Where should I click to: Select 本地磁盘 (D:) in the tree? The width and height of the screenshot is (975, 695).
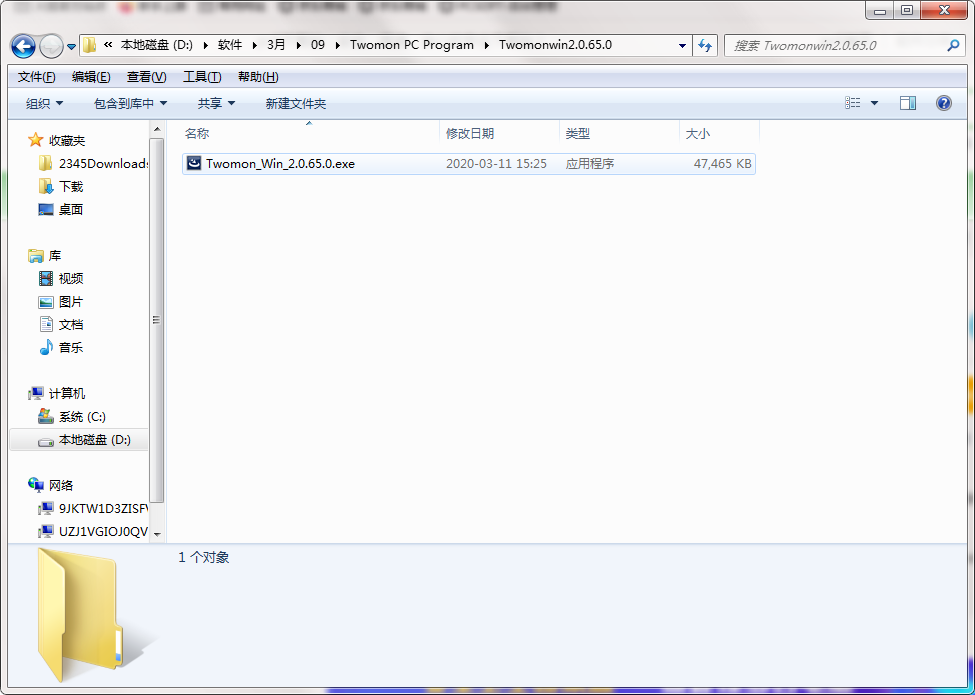pyautogui.click(x=79, y=440)
